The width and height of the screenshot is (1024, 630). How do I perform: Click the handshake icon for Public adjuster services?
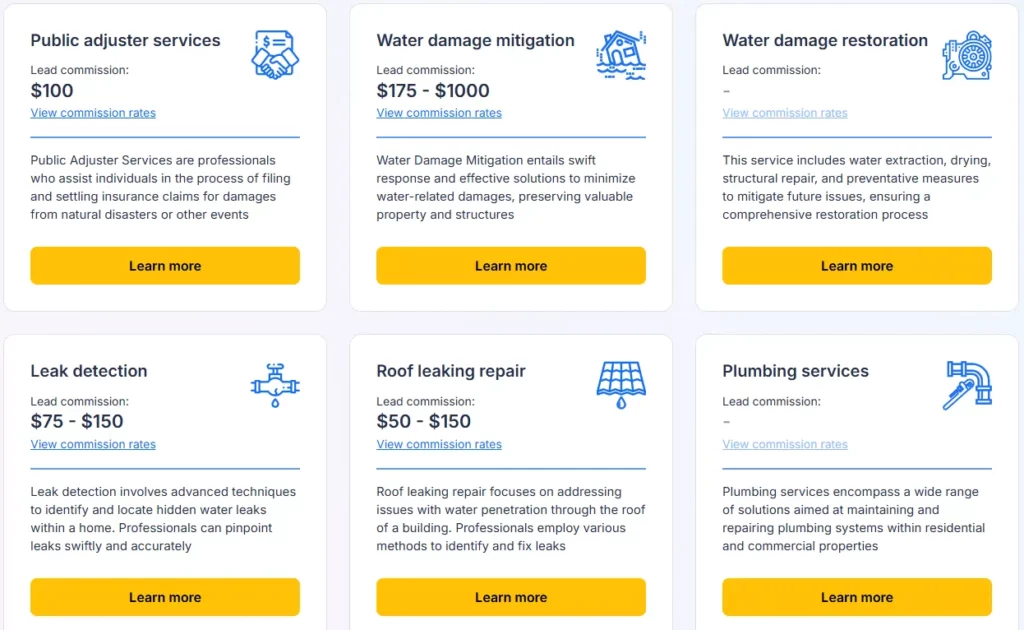pos(274,55)
